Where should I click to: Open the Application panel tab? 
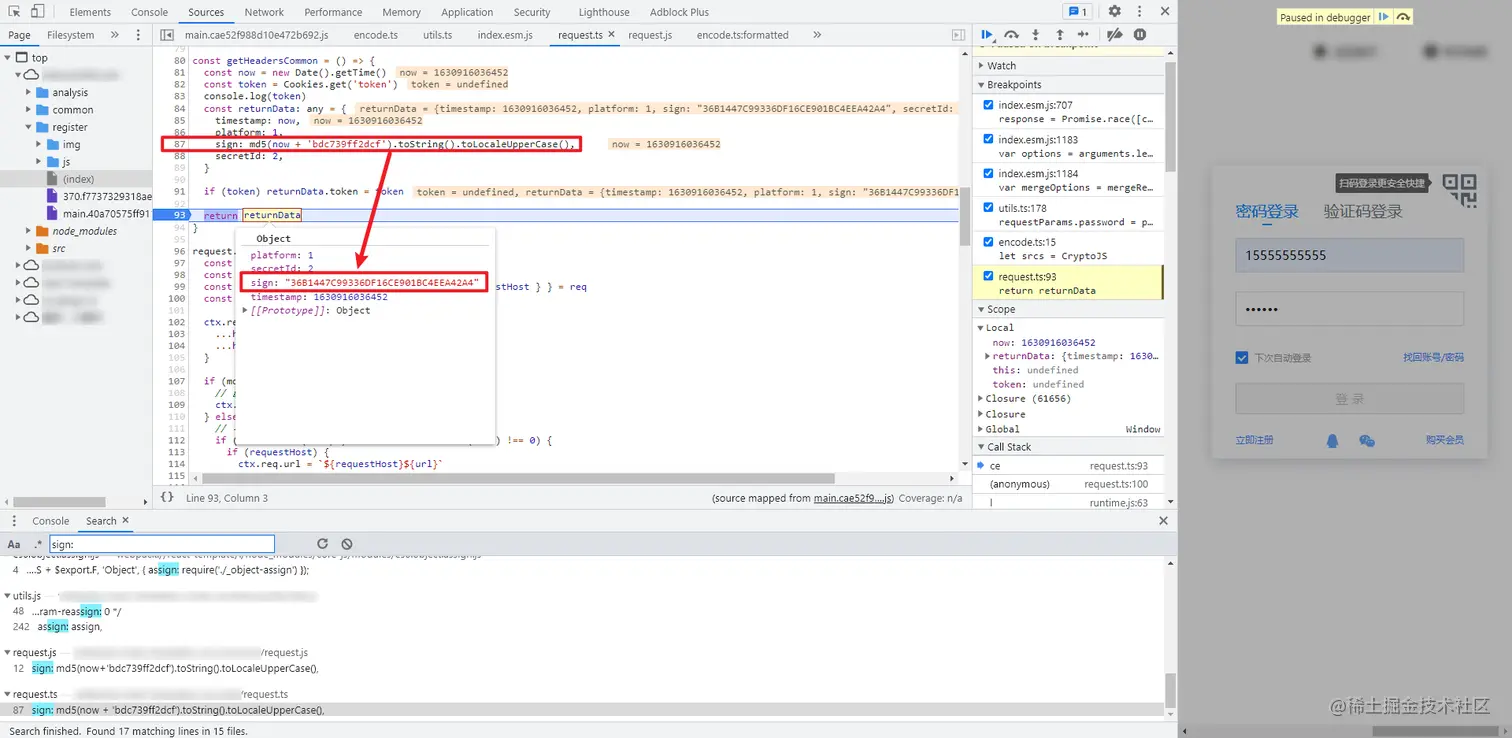[467, 12]
